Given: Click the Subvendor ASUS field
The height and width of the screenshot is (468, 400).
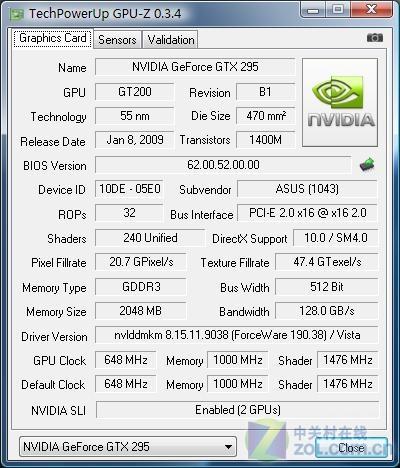Looking at the screenshot, I should pos(307,189).
